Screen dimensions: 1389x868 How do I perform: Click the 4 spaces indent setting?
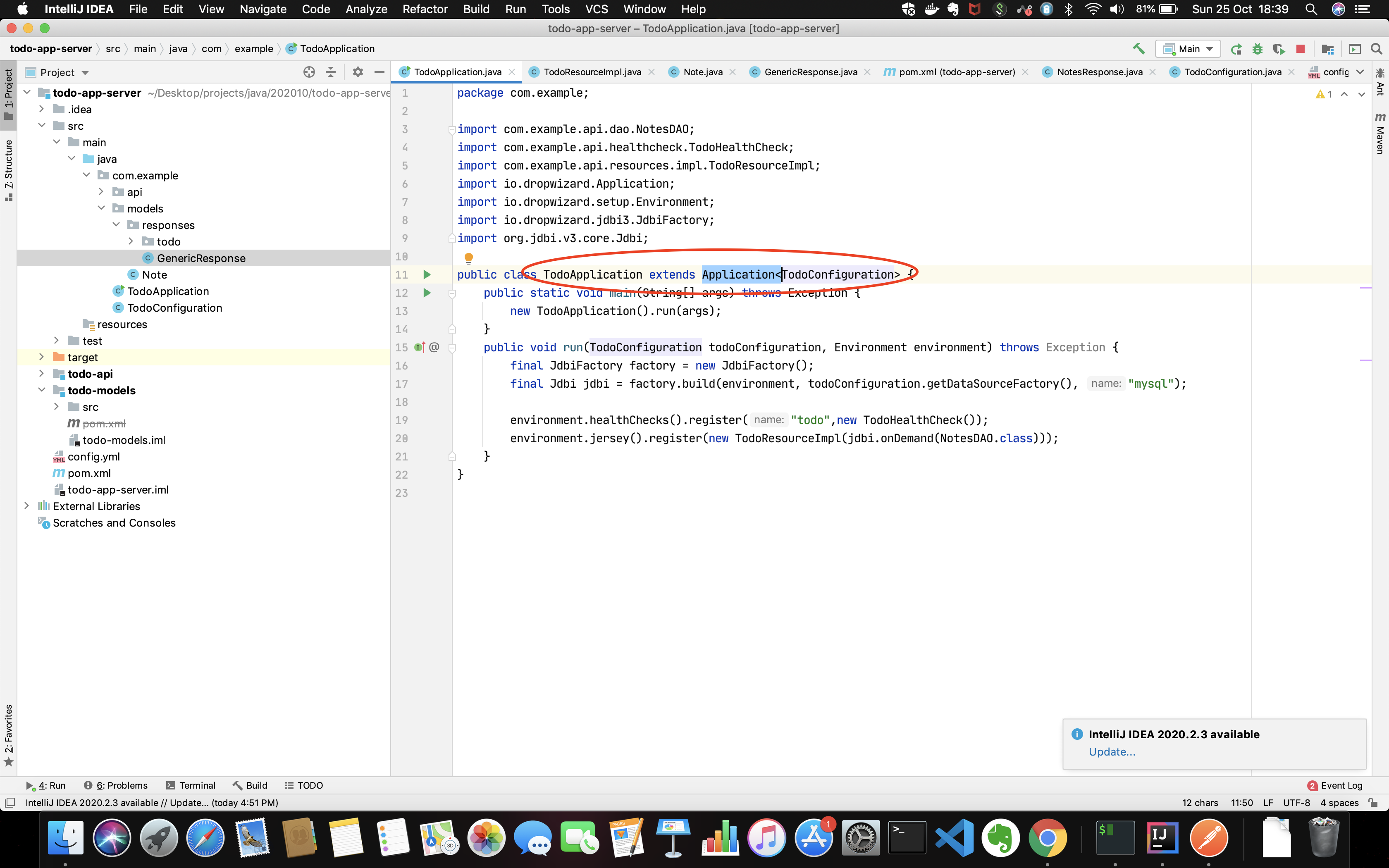[x=1339, y=803]
